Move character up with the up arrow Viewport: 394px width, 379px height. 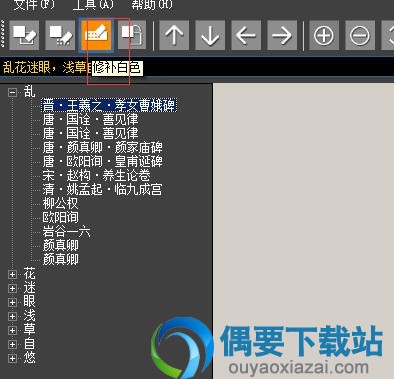pos(174,35)
